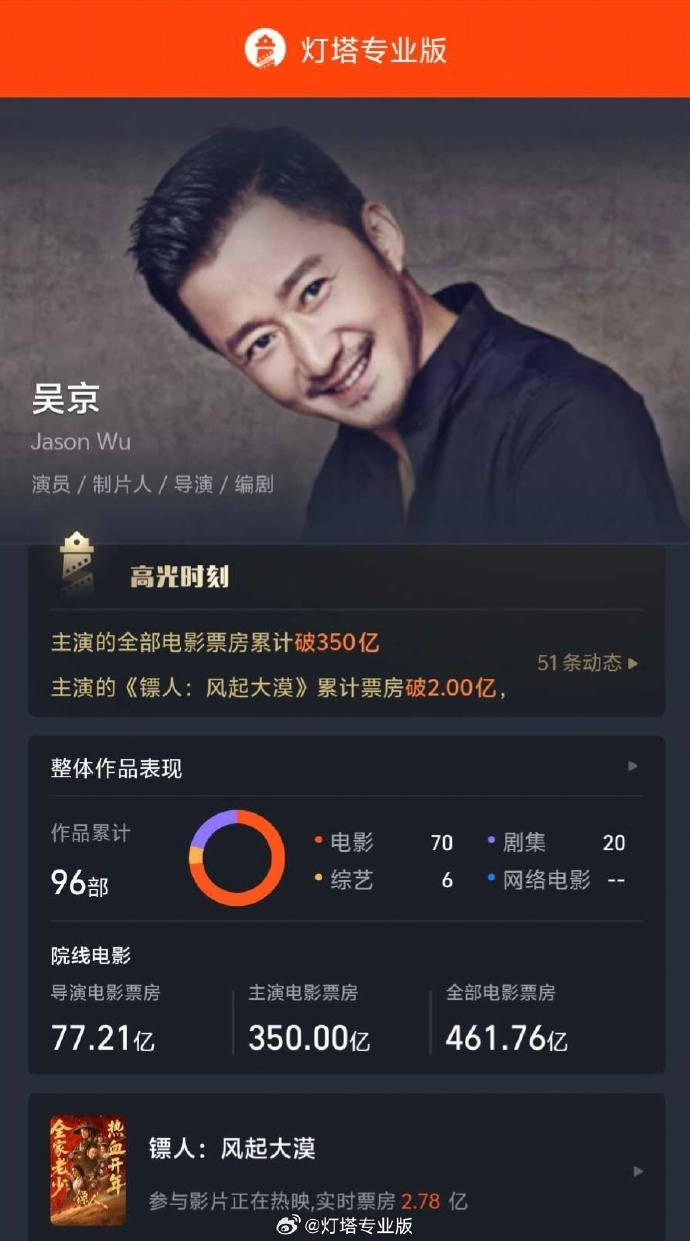Click the 灯塔专业版 logo icon in header
Viewport: 690px width, 1241px height.
(x=265, y=48)
